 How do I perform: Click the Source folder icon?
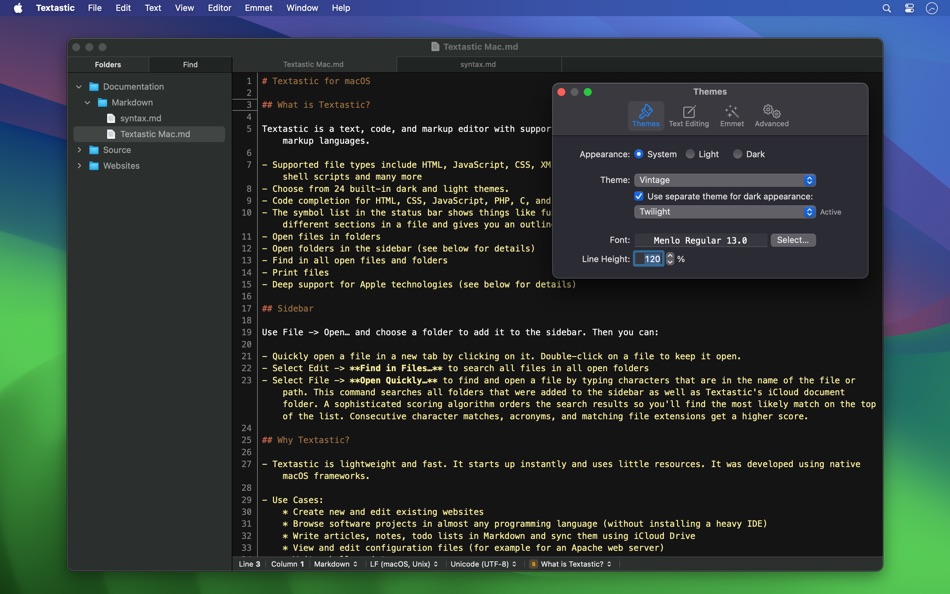[94, 150]
